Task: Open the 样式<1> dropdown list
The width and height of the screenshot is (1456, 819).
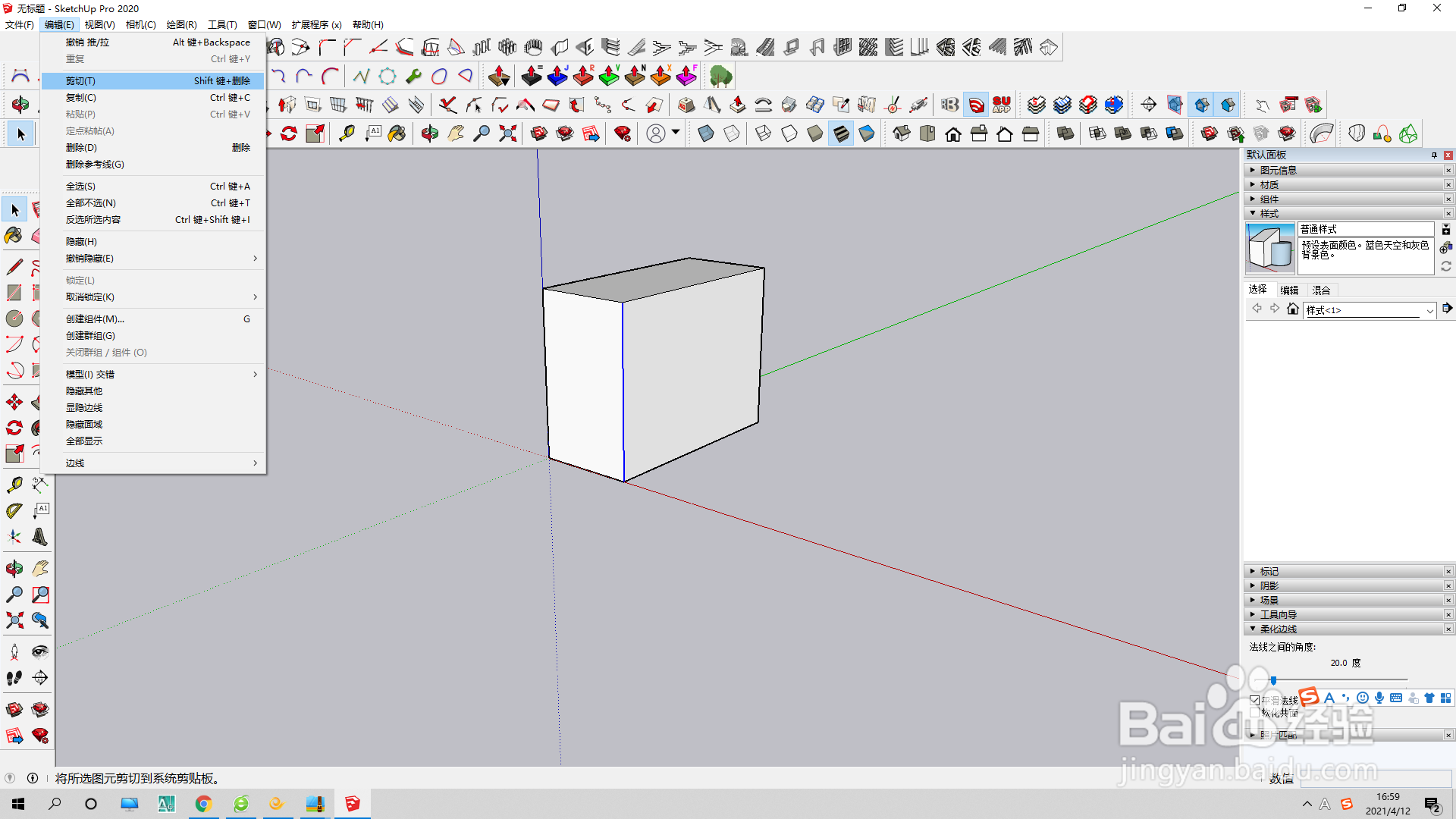Action: pos(1429,310)
